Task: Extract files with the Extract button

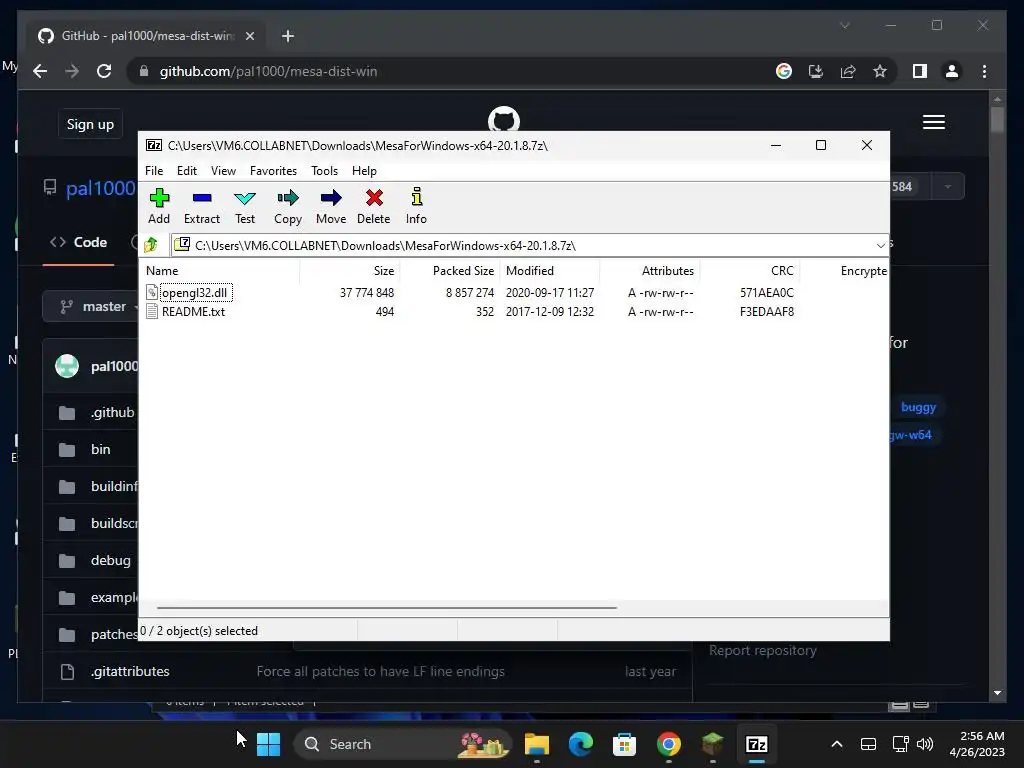Action: (202, 206)
